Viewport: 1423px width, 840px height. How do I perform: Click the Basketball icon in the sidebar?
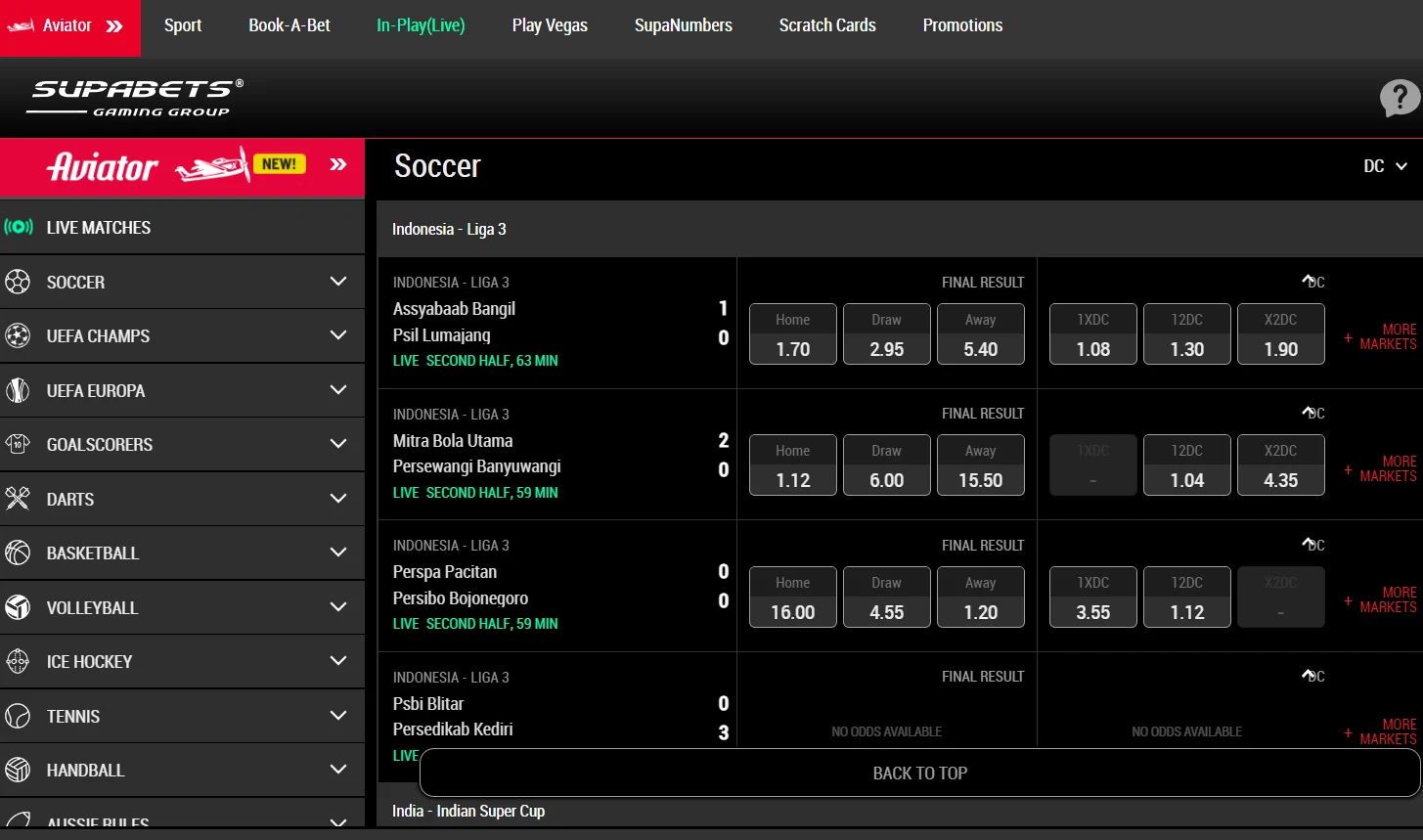[x=18, y=553]
